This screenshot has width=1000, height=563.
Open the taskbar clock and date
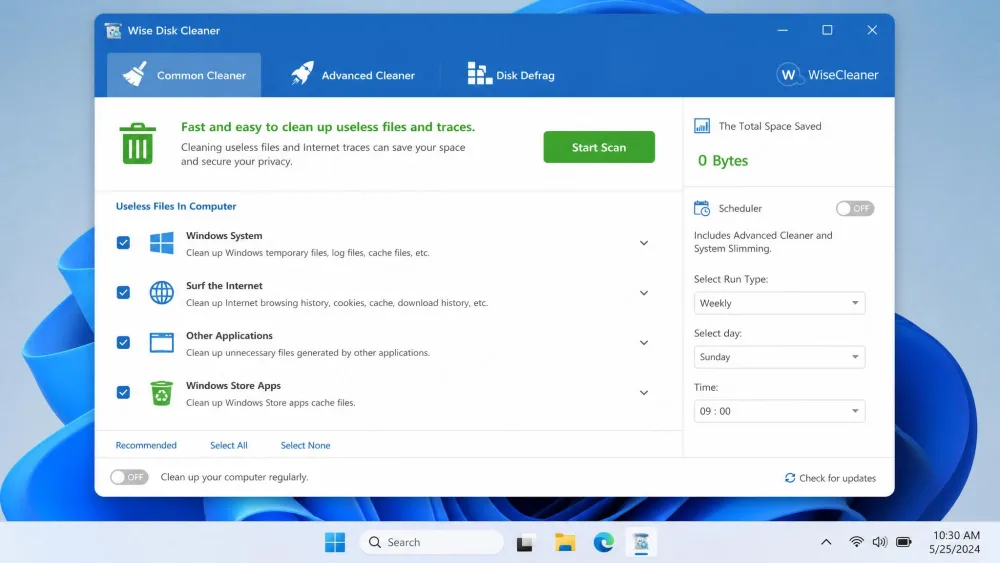click(955, 542)
